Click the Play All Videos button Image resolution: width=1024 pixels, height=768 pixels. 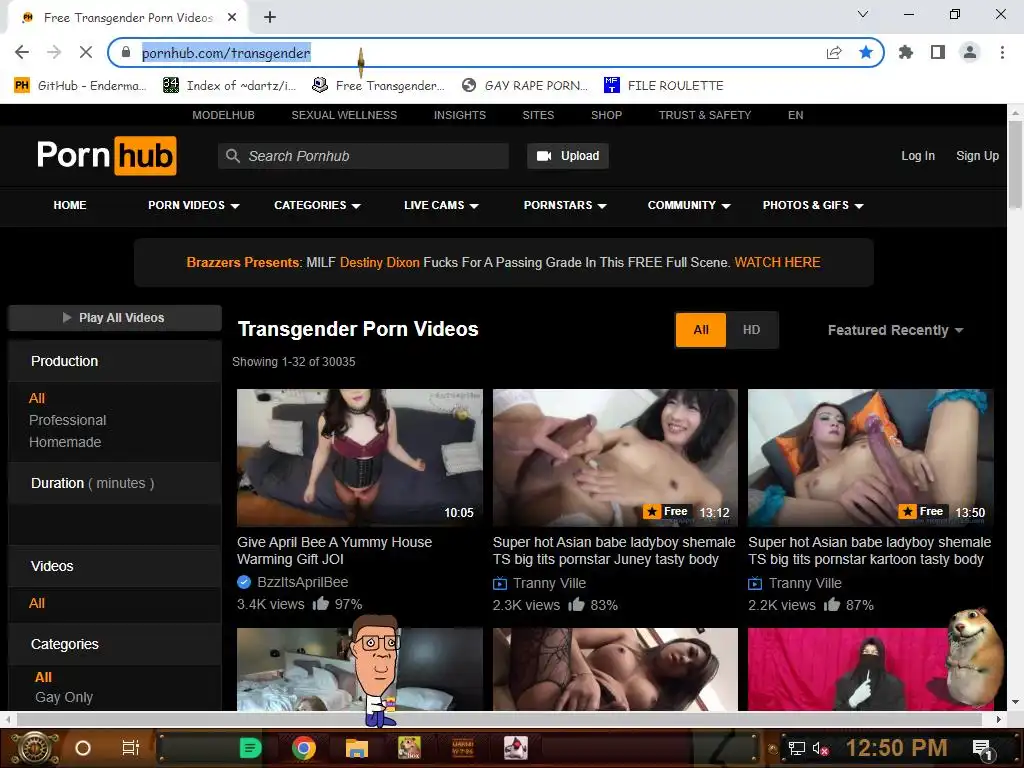pyautogui.click(x=114, y=318)
